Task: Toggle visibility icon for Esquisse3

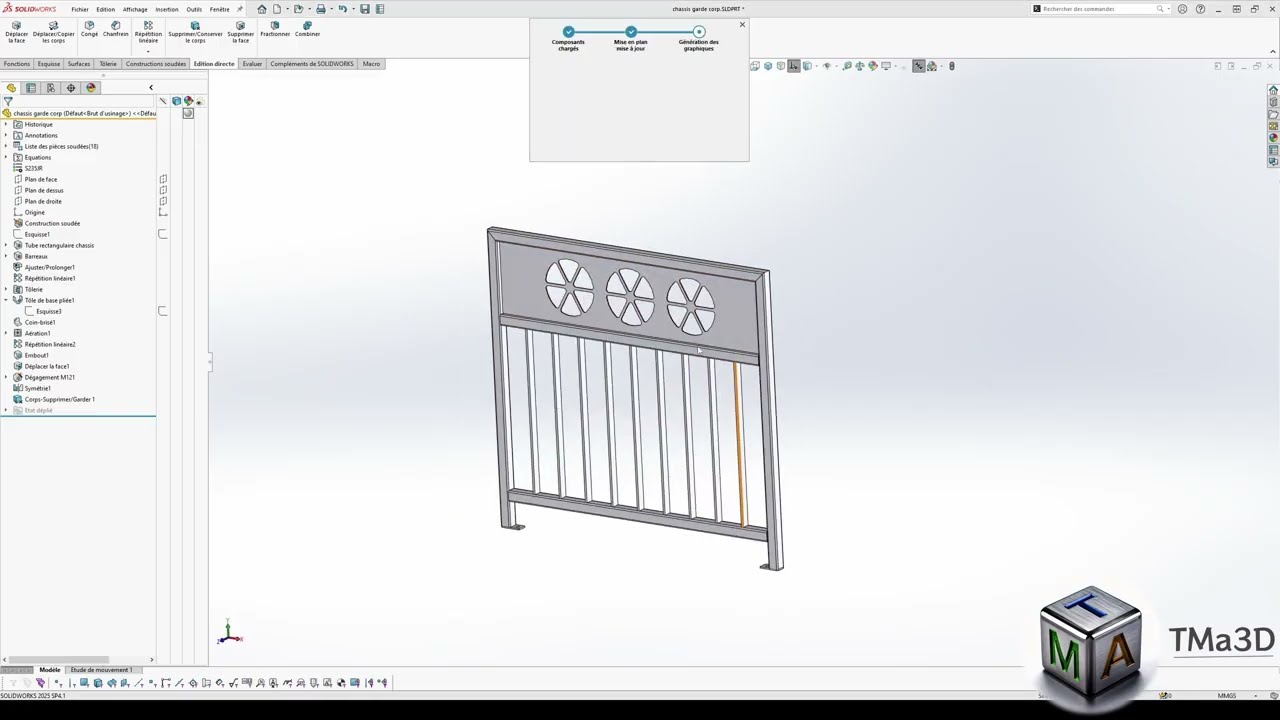Action: click(x=163, y=311)
